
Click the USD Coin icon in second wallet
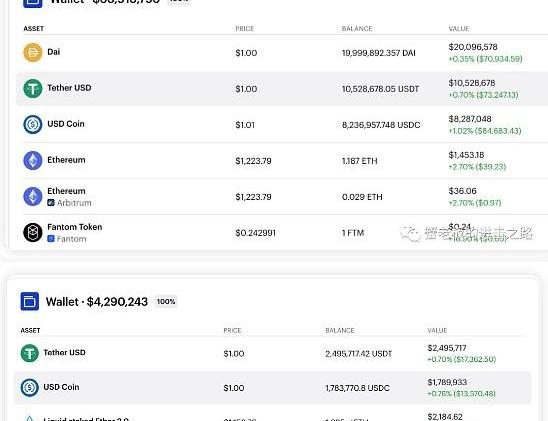30,387
